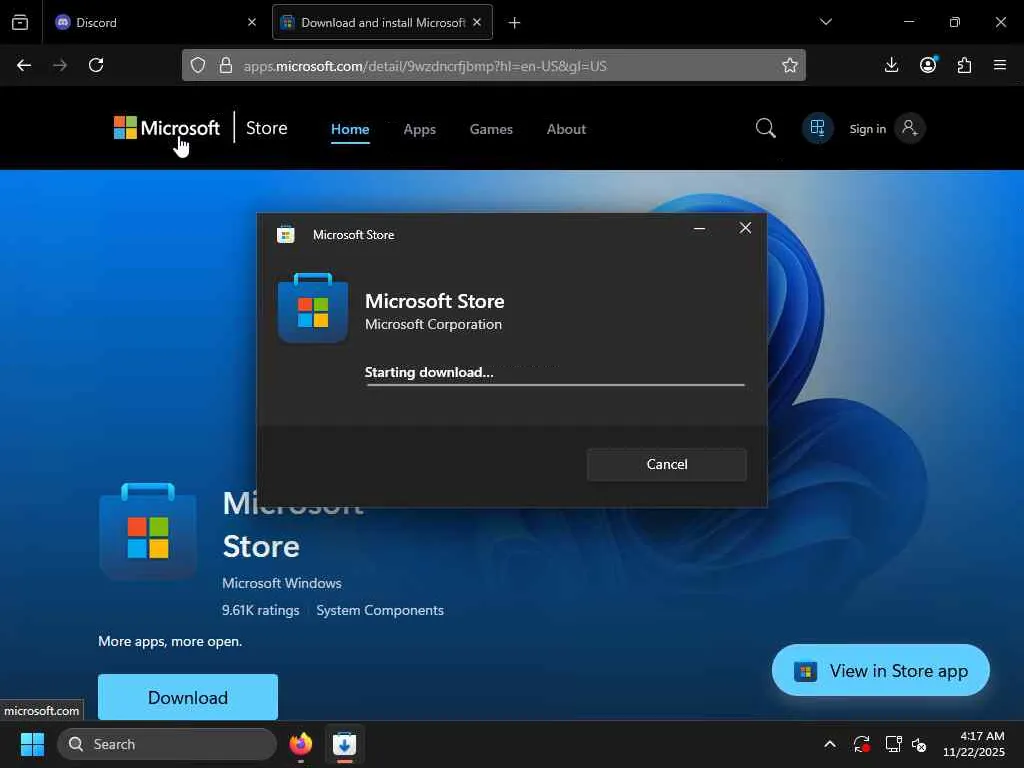Click the Windows Update tray icon

click(x=861, y=744)
